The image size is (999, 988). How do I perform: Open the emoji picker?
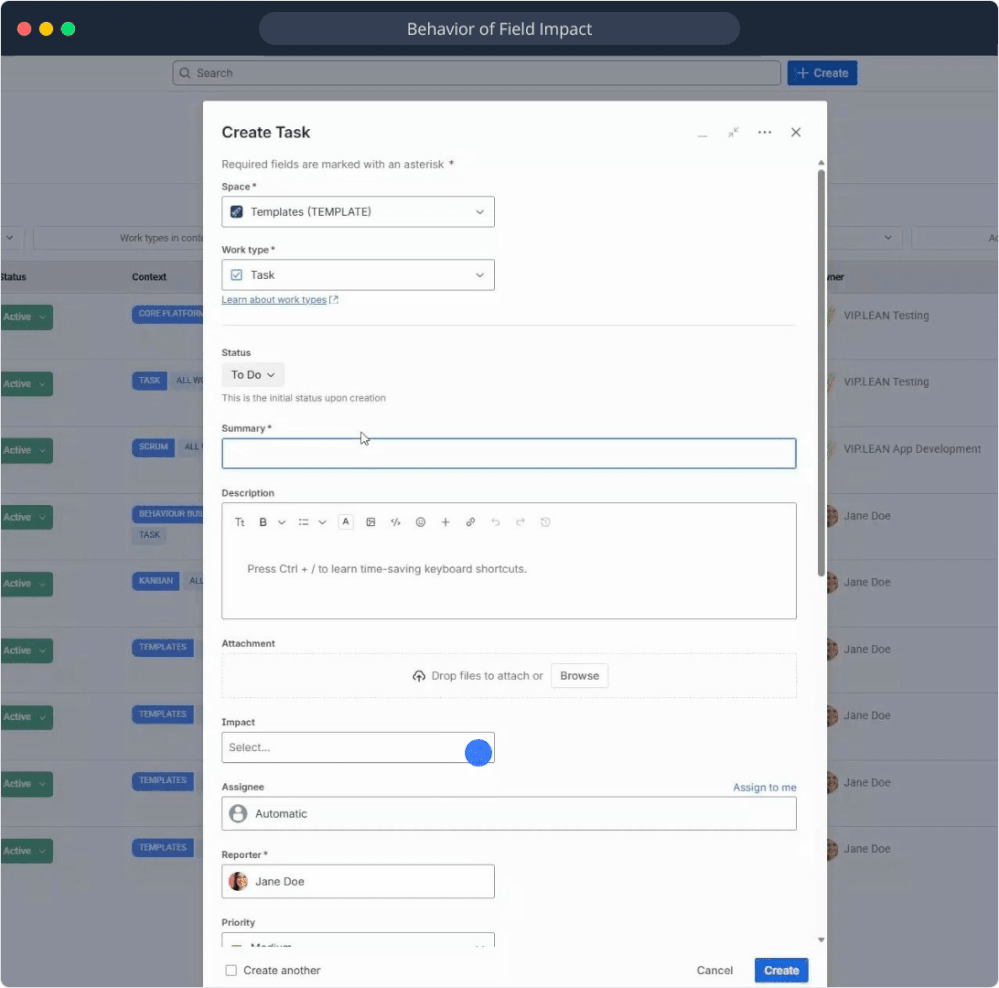pyautogui.click(x=420, y=522)
